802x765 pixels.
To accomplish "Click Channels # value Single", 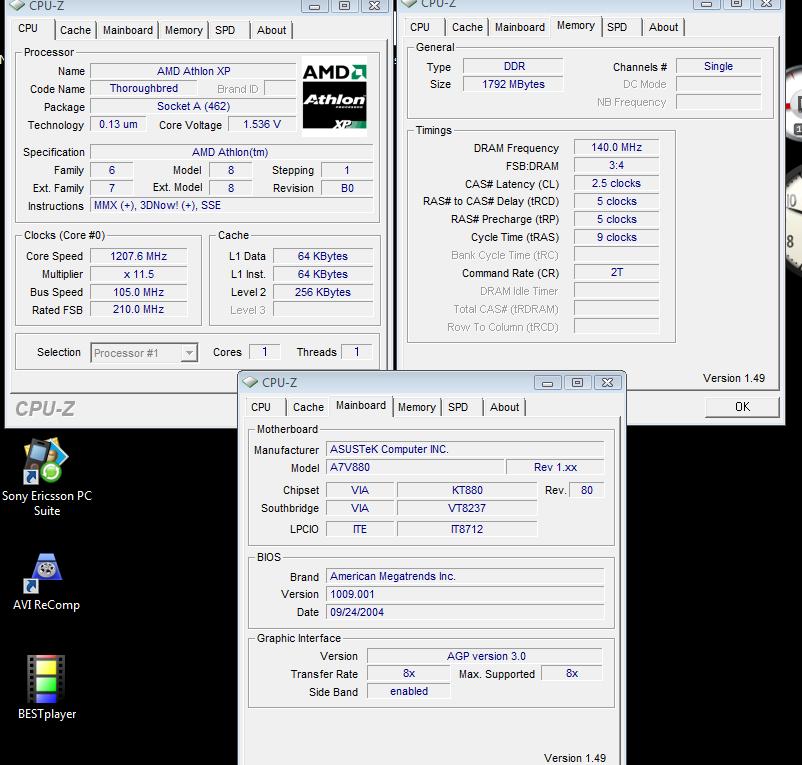I will click(x=718, y=66).
